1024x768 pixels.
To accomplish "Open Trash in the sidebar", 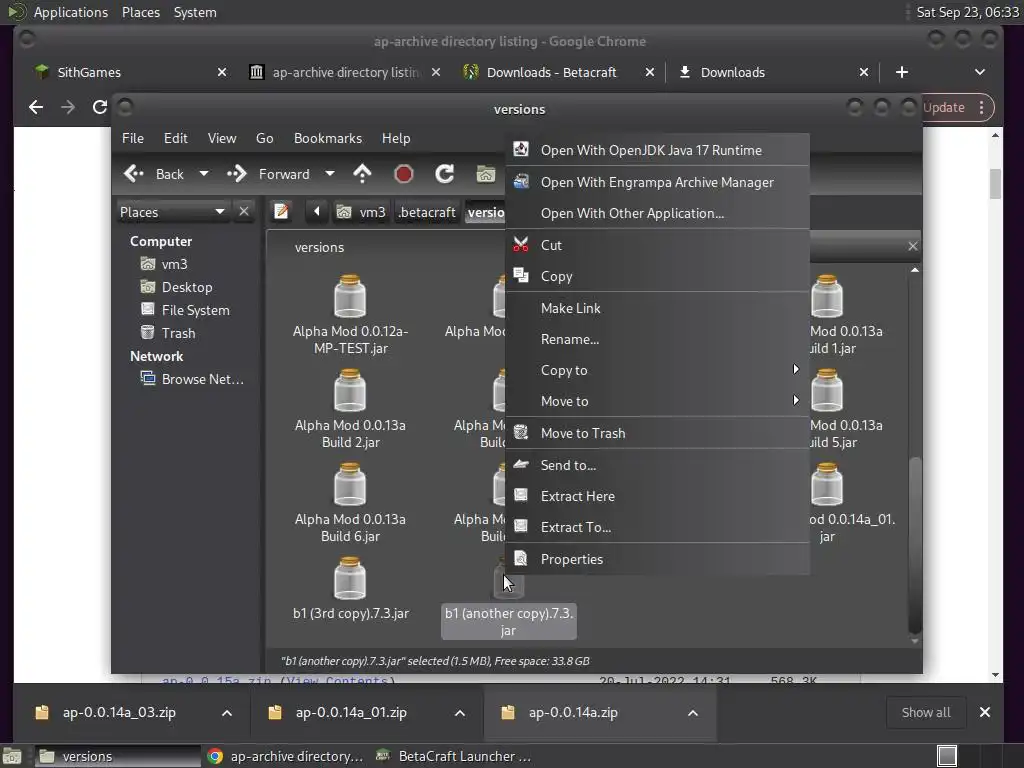I will click(168, 333).
